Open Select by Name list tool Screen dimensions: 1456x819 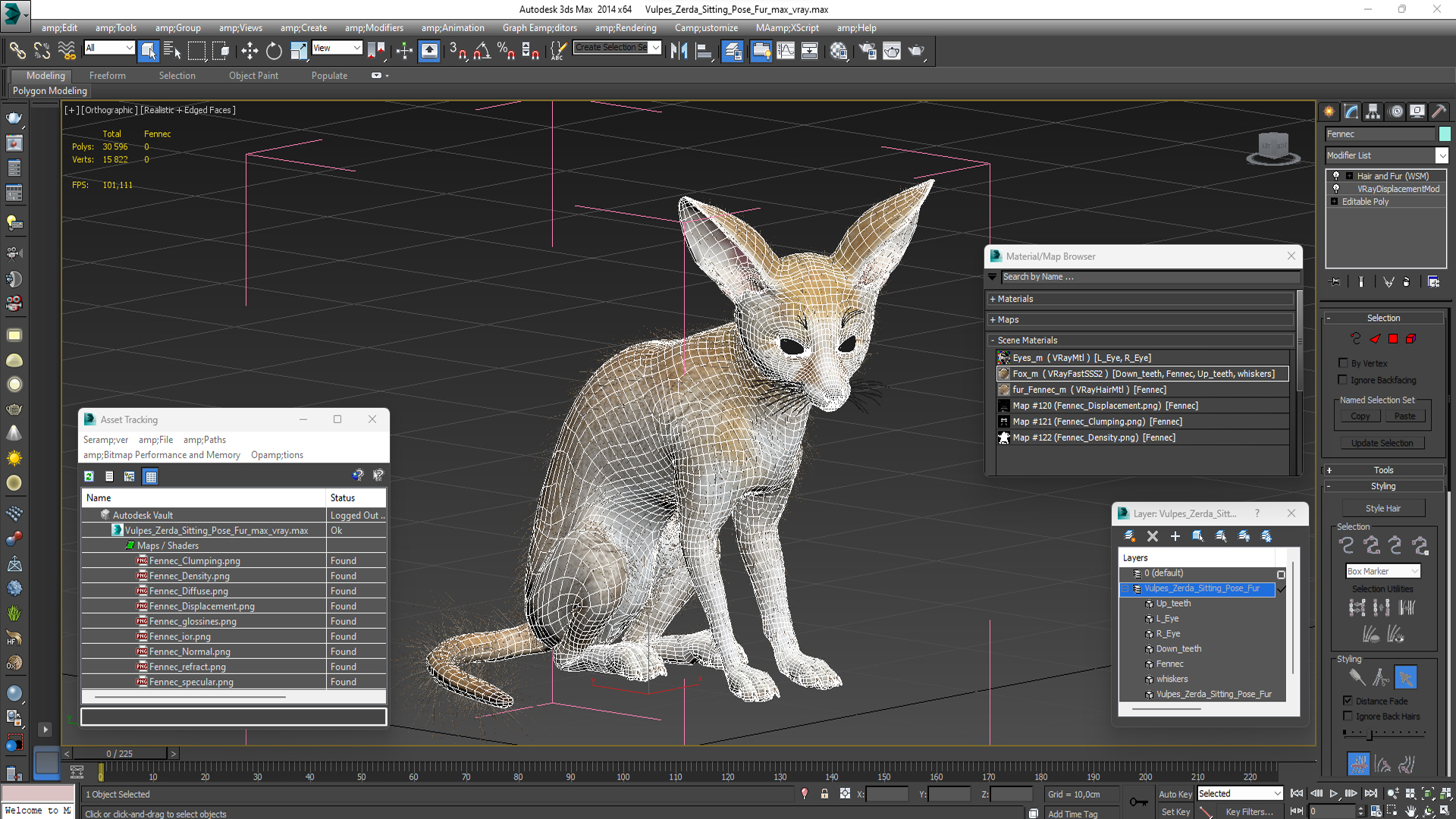pos(172,51)
